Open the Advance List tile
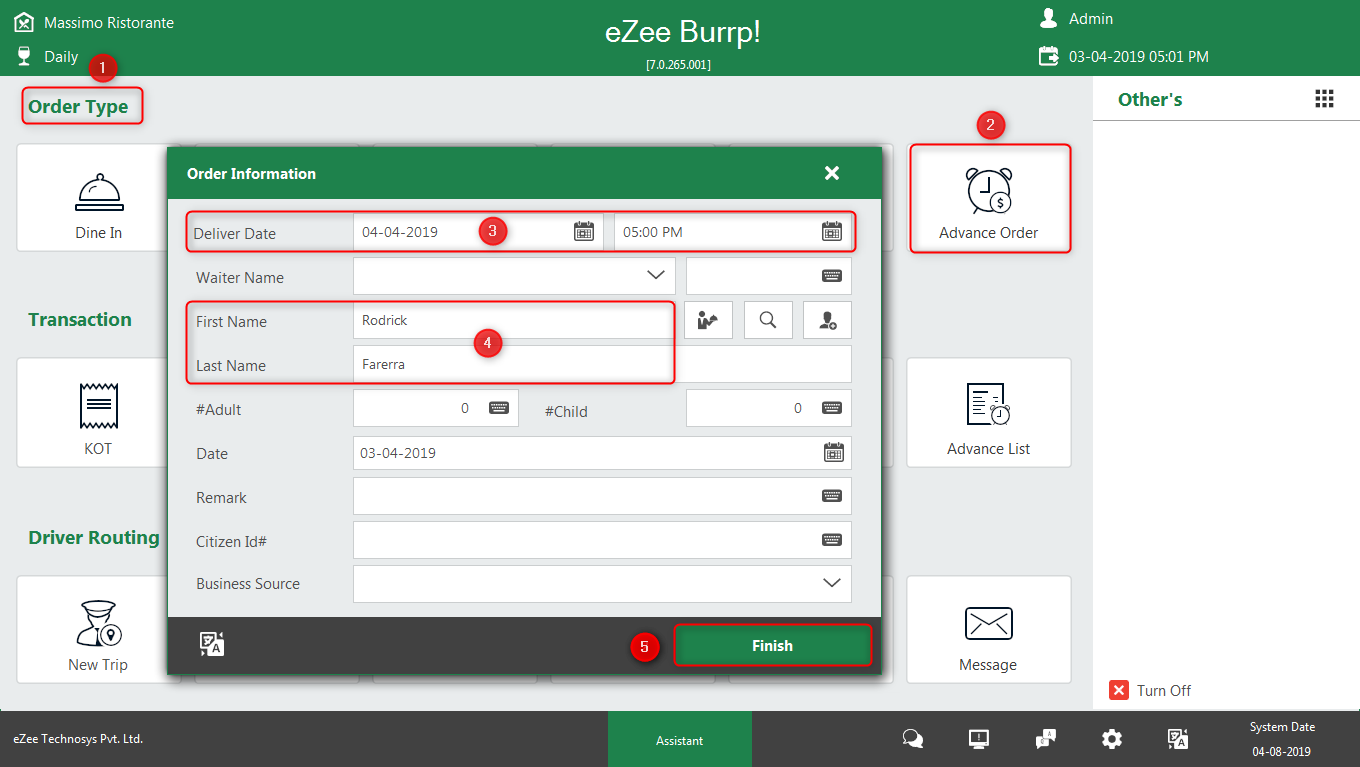 tap(989, 413)
